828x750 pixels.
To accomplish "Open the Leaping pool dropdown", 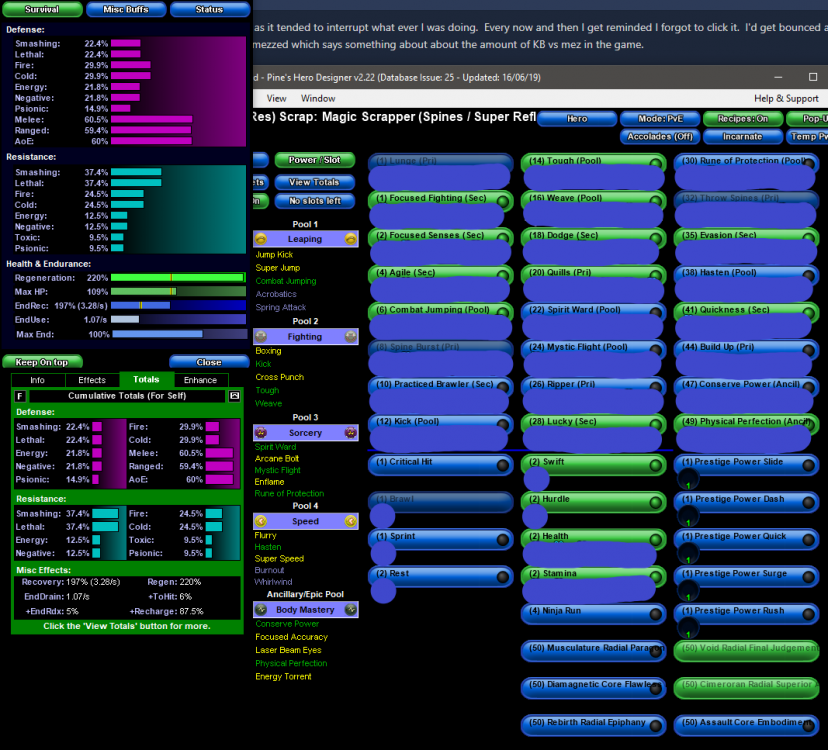I will tap(305, 239).
